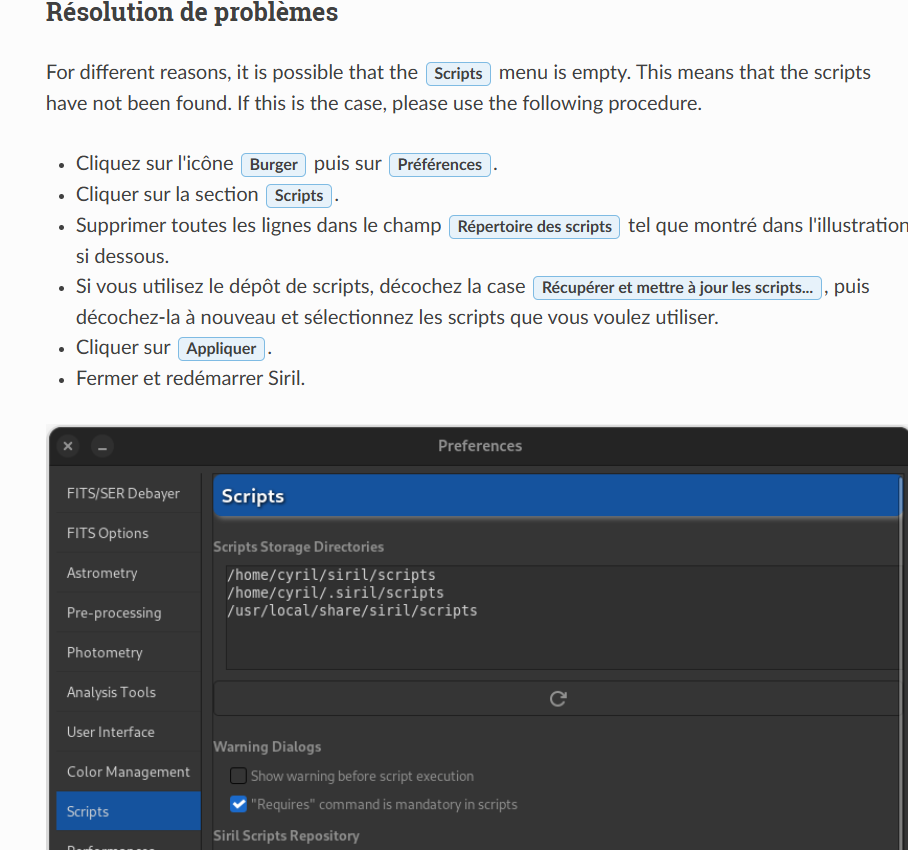Uncheck "Requires" command is mandatory
Screen dimensions: 908x850
click(x=238, y=804)
